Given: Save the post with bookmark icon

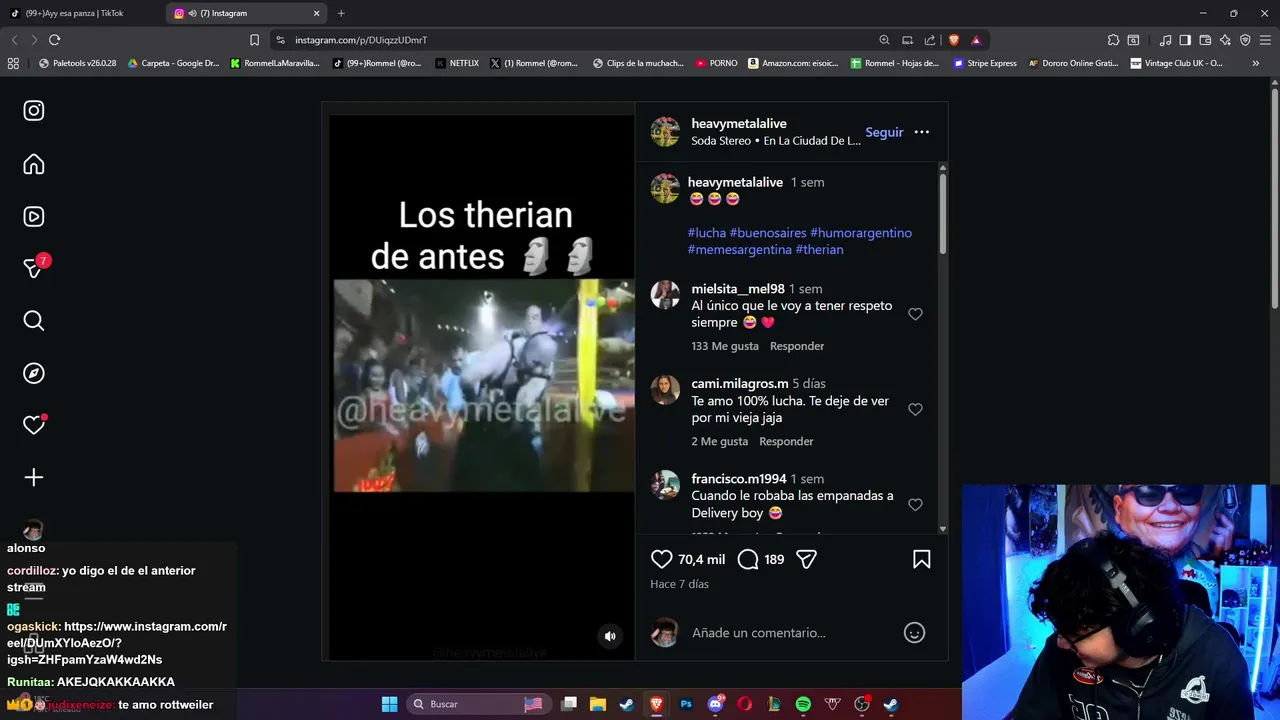Looking at the screenshot, I should (922, 560).
